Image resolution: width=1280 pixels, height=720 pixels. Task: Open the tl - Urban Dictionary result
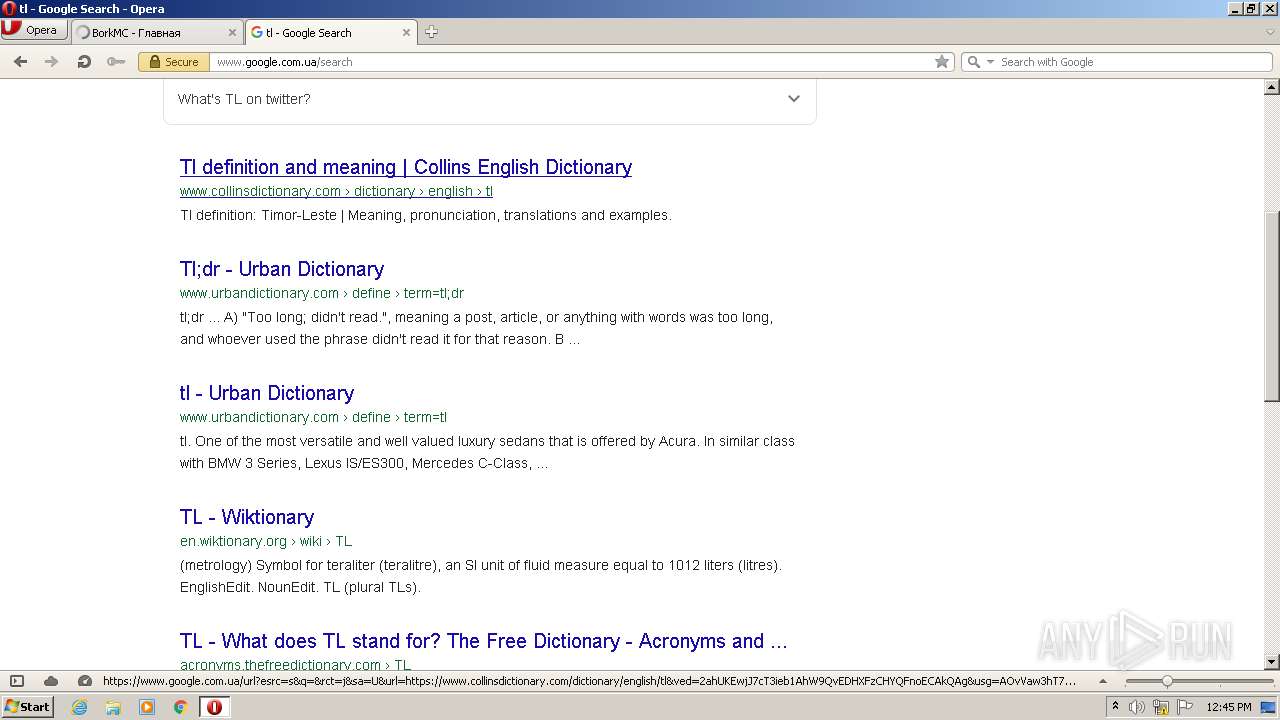pos(267,393)
